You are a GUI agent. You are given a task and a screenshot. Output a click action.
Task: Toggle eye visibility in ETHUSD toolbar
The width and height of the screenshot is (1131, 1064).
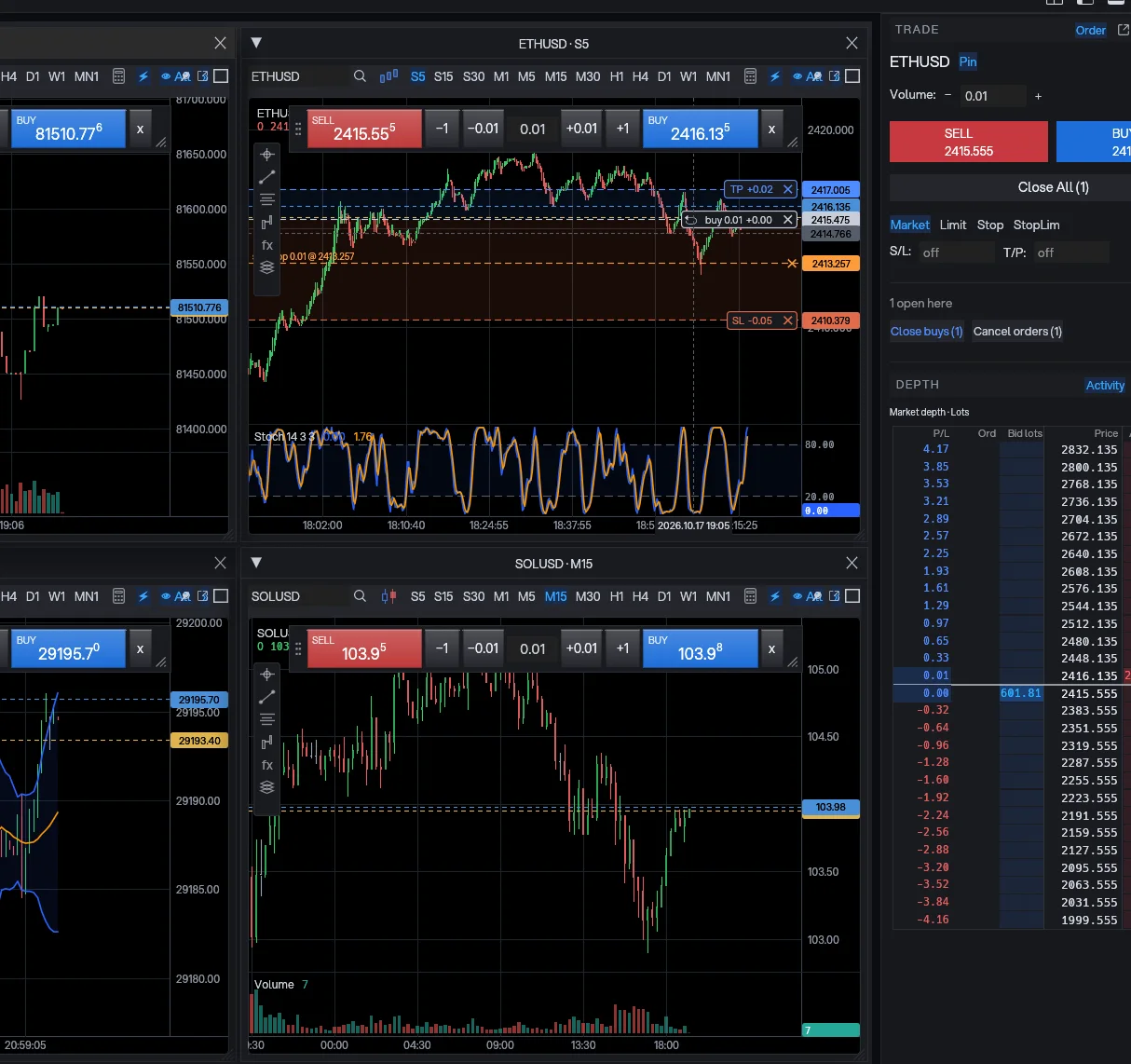click(797, 76)
